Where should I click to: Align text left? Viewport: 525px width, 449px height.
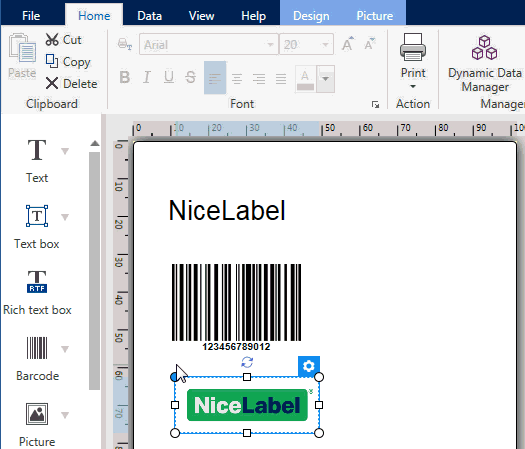215,78
